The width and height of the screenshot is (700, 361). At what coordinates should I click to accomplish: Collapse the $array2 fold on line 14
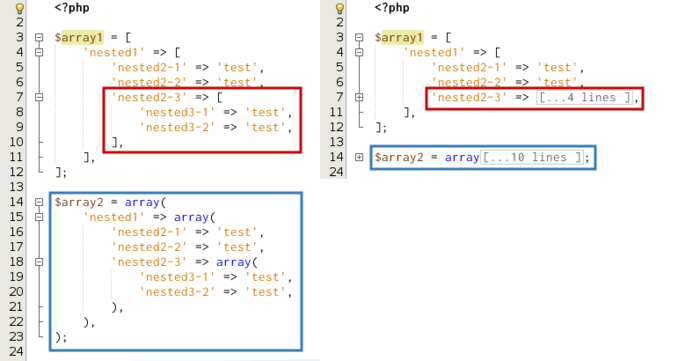(x=39, y=202)
